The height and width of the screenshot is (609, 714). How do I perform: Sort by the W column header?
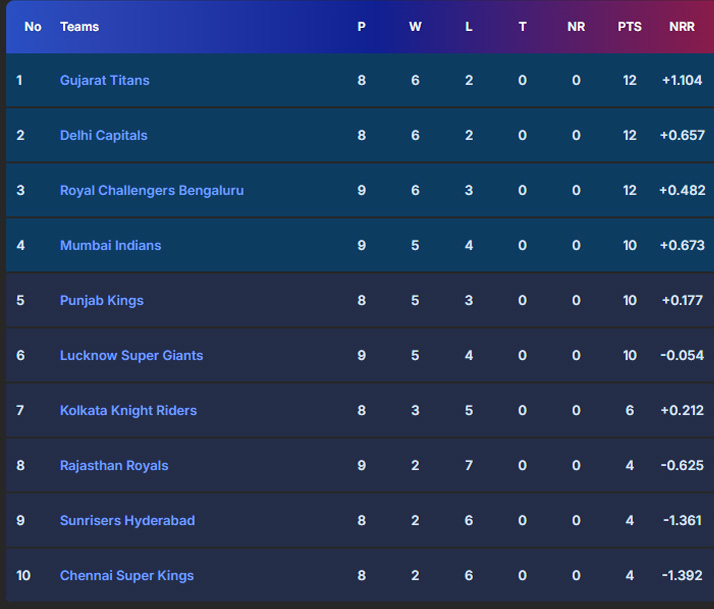point(415,27)
